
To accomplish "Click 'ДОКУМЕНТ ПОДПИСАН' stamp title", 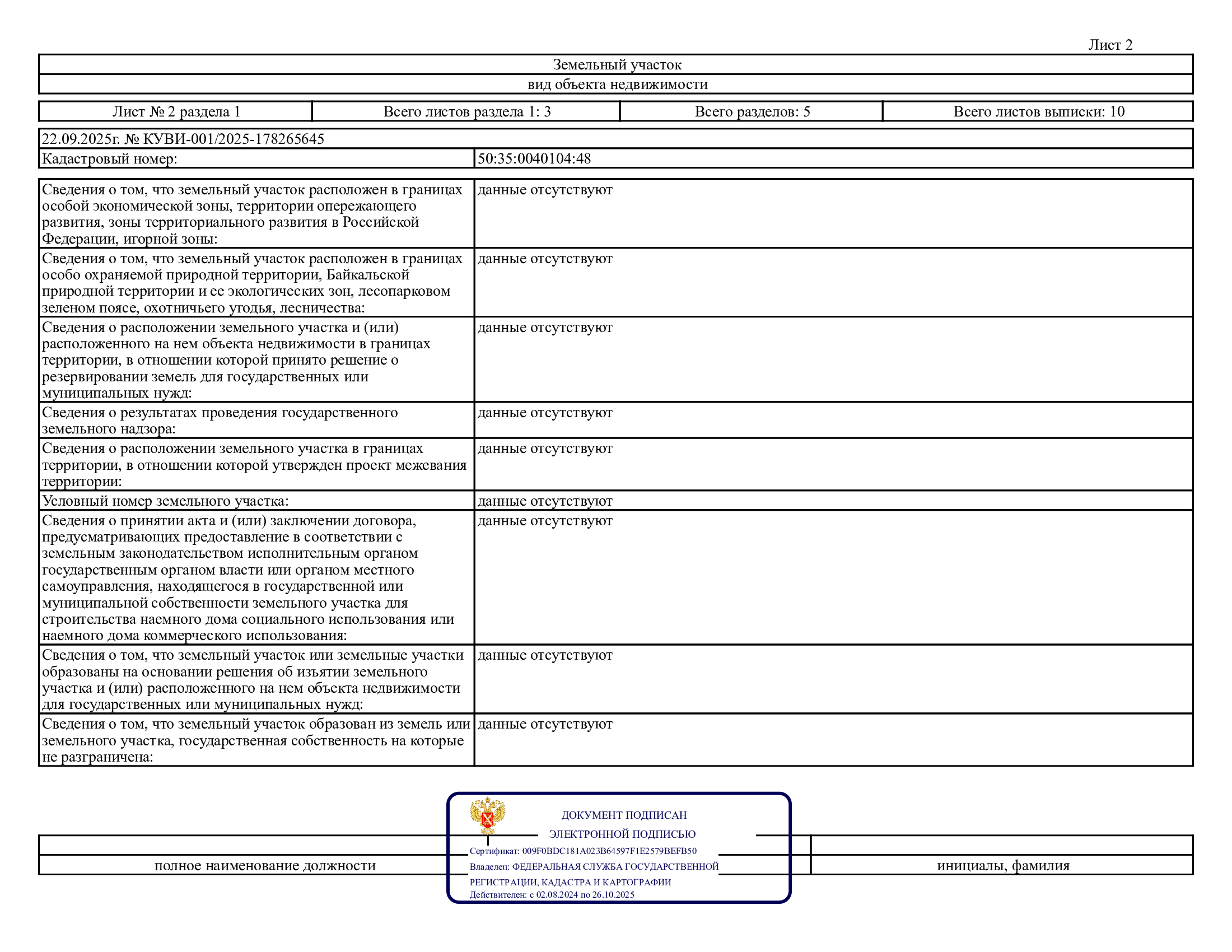I will pos(623,815).
